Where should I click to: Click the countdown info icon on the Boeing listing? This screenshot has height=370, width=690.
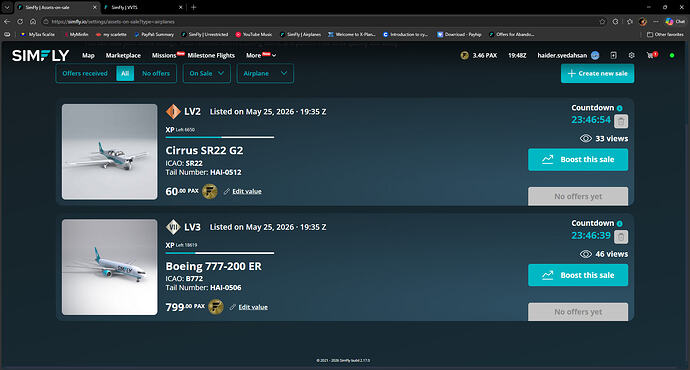click(620, 223)
